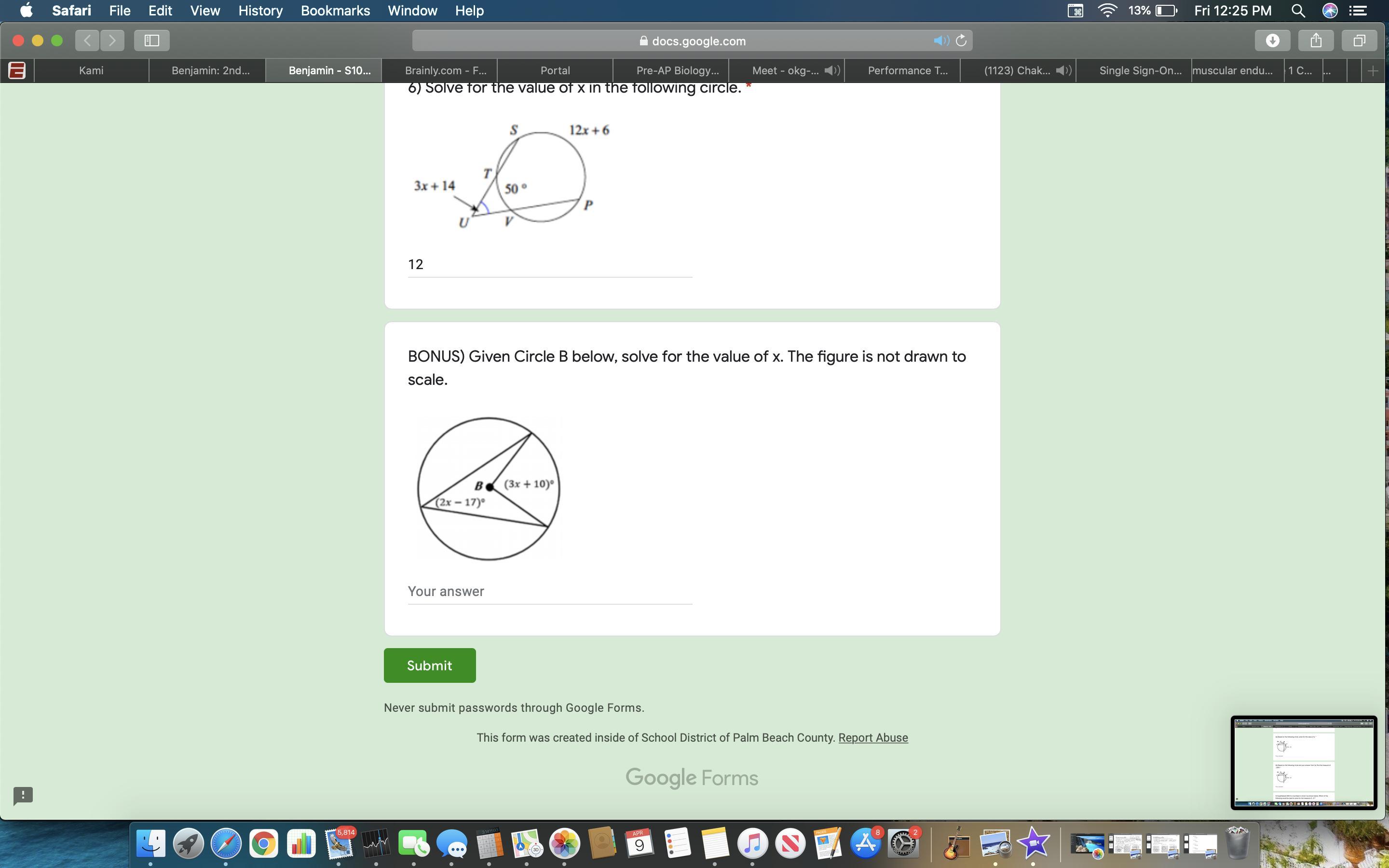Switch to Pre-AP Biology tab
Viewport: 1389px width, 868px height.
click(x=677, y=70)
